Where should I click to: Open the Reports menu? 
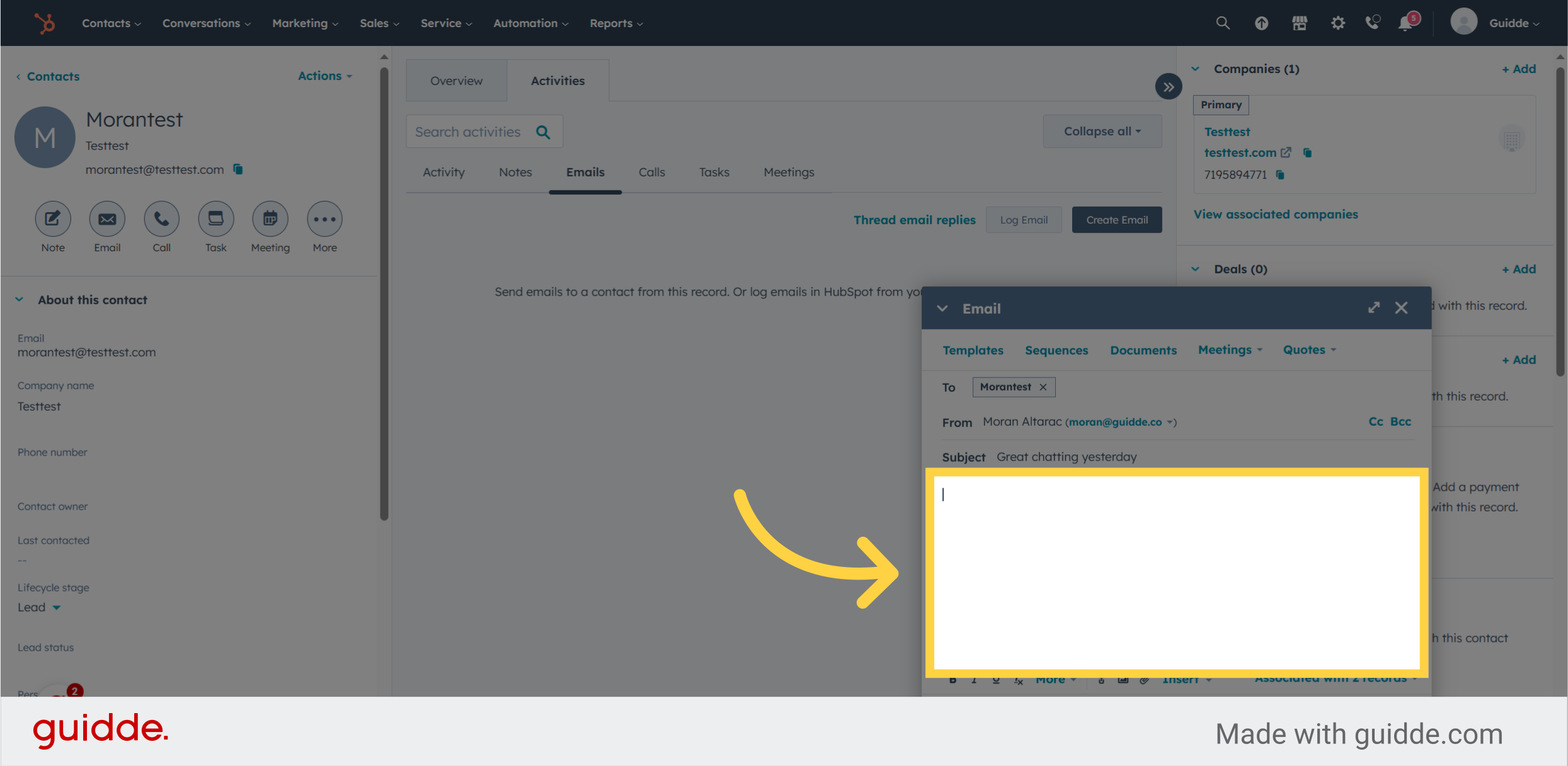616,23
